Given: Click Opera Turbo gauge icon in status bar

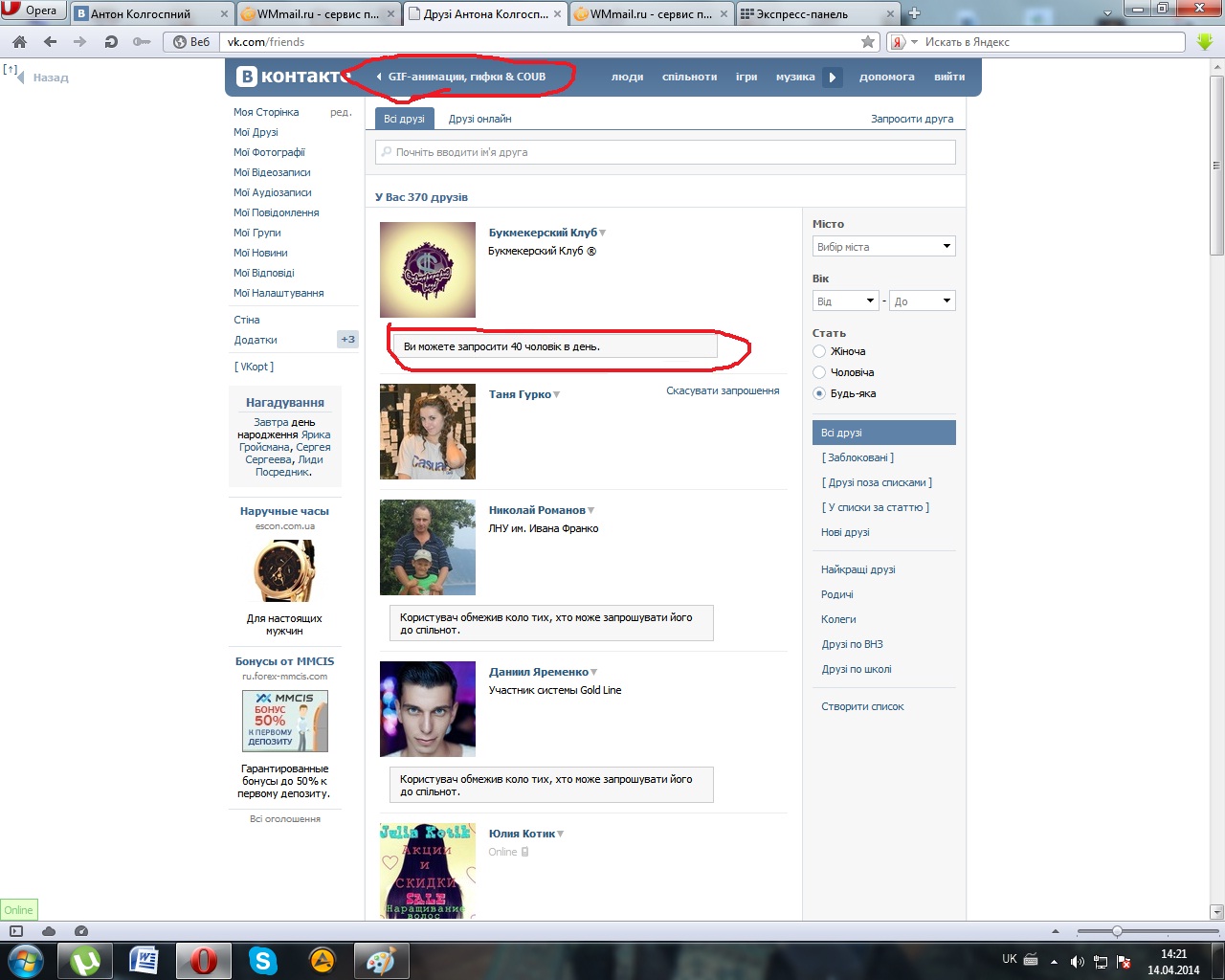Looking at the screenshot, I should (81, 931).
